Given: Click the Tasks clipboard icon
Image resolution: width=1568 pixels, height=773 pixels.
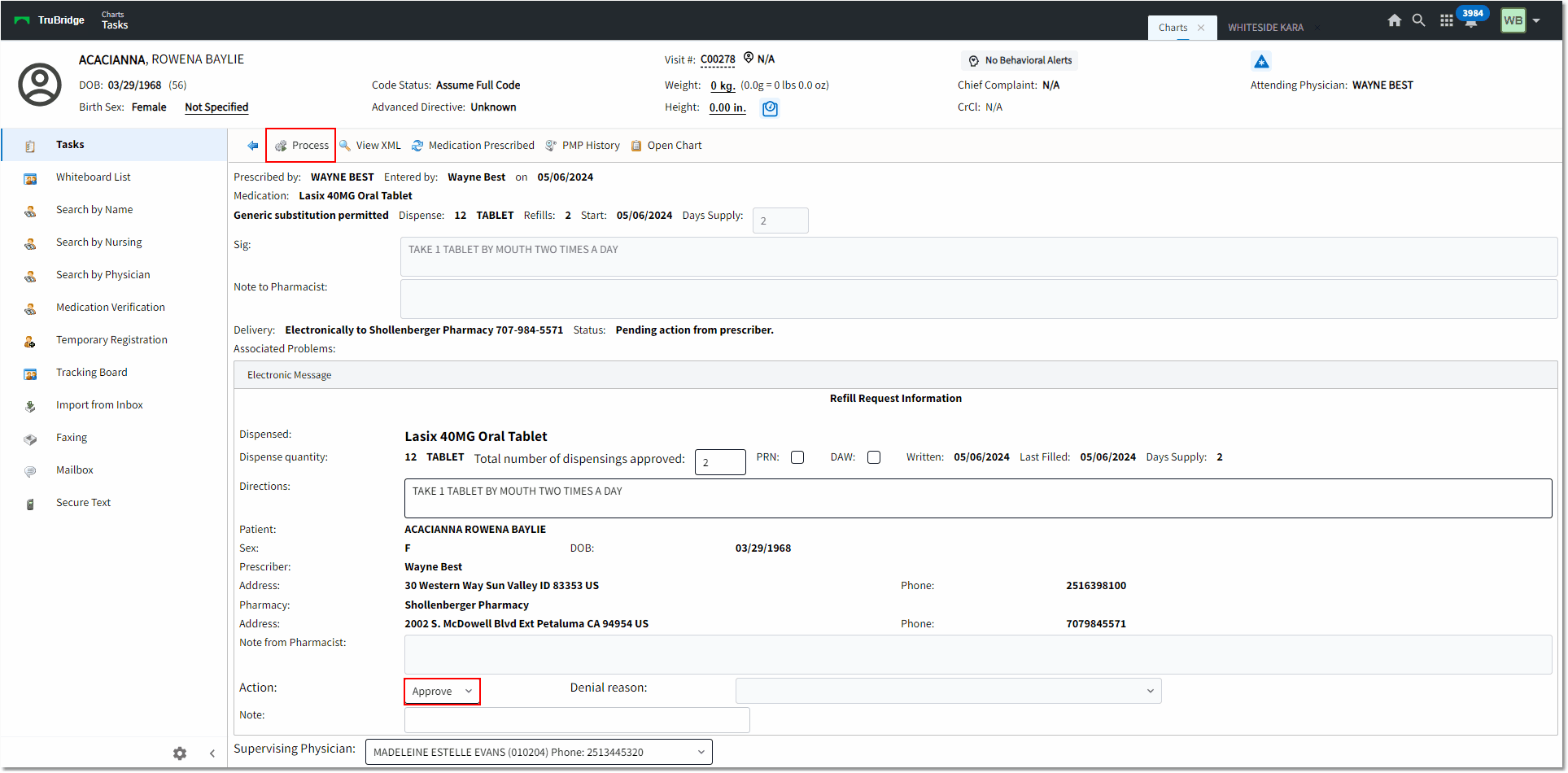Looking at the screenshot, I should tap(30, 146).
